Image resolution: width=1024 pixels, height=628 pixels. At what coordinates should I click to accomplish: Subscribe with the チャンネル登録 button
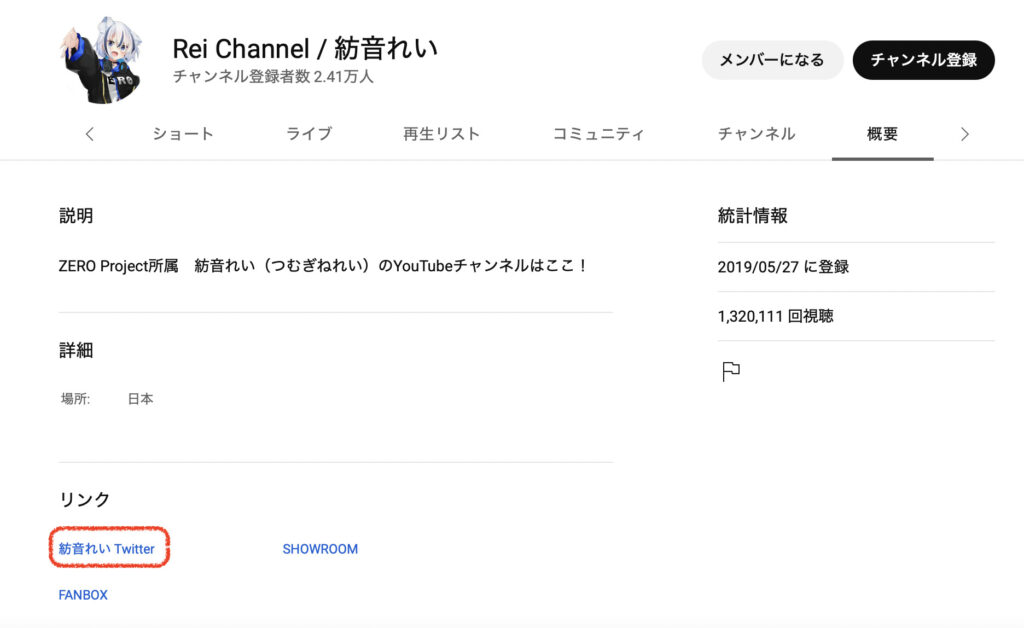pyautogui.click(x=923, y=60)
